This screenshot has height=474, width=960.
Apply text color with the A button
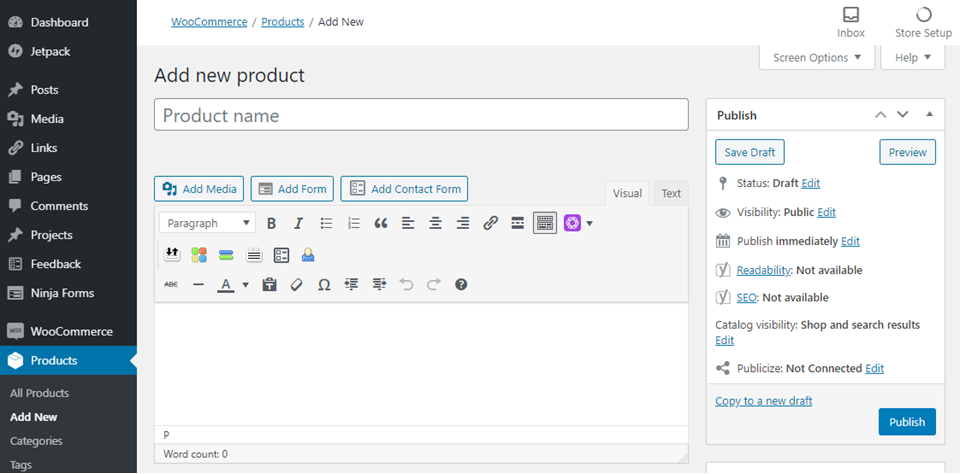click(227, 285)
